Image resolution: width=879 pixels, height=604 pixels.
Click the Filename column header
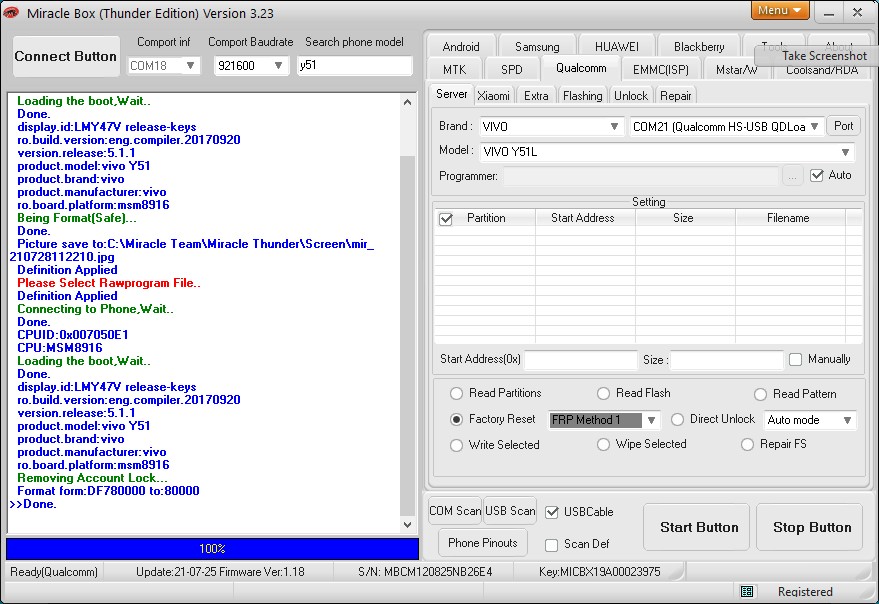pyautogui.click(x=788, y=218)
